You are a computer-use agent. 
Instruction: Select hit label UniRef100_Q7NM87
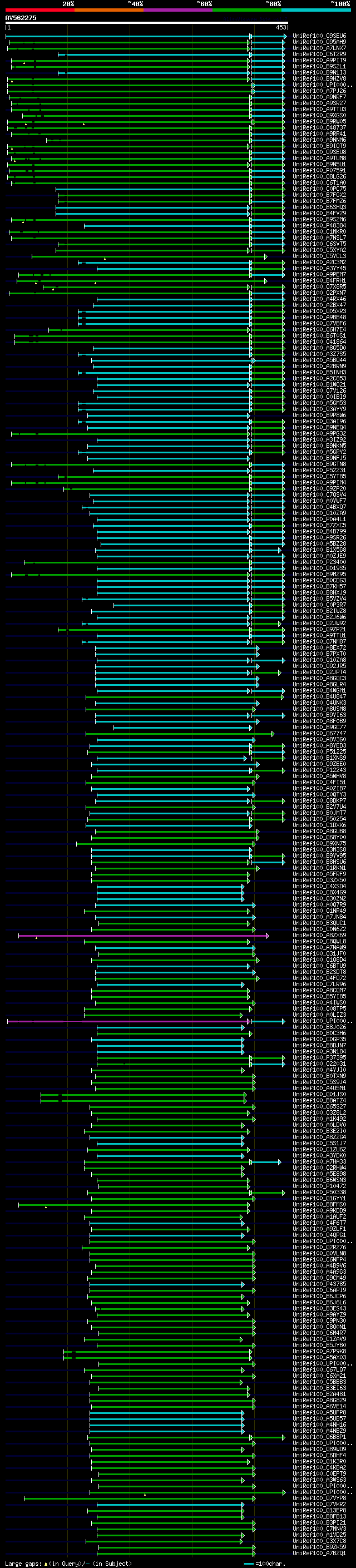click(319, 641)
